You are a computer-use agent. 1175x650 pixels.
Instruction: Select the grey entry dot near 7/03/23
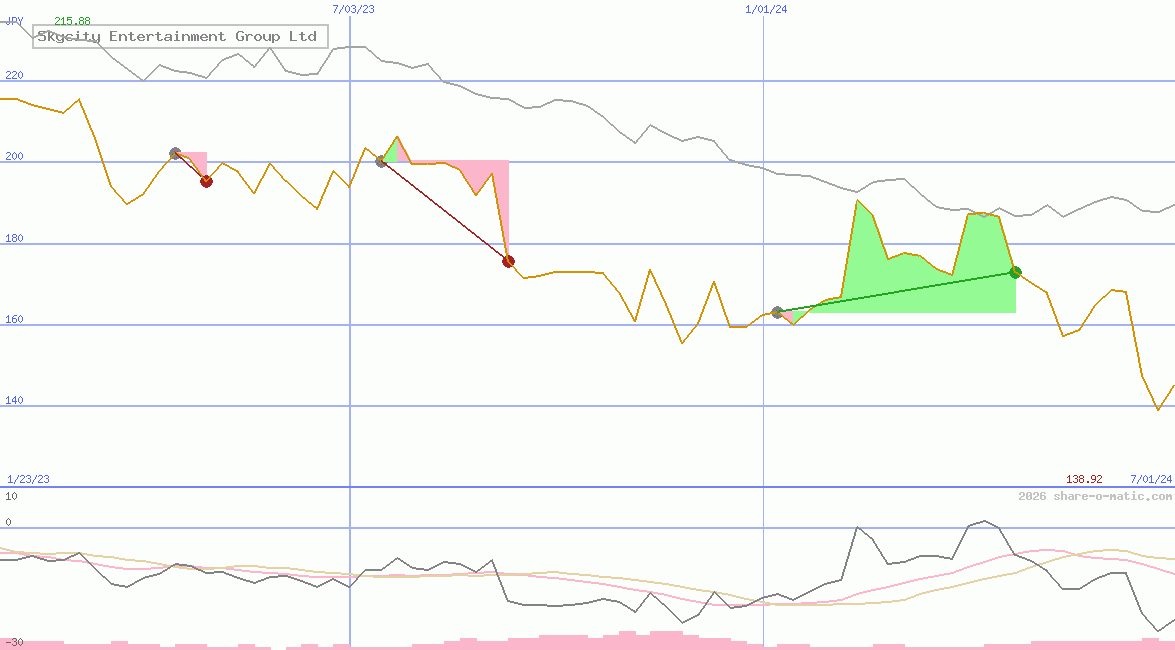(x=381, y=161)
